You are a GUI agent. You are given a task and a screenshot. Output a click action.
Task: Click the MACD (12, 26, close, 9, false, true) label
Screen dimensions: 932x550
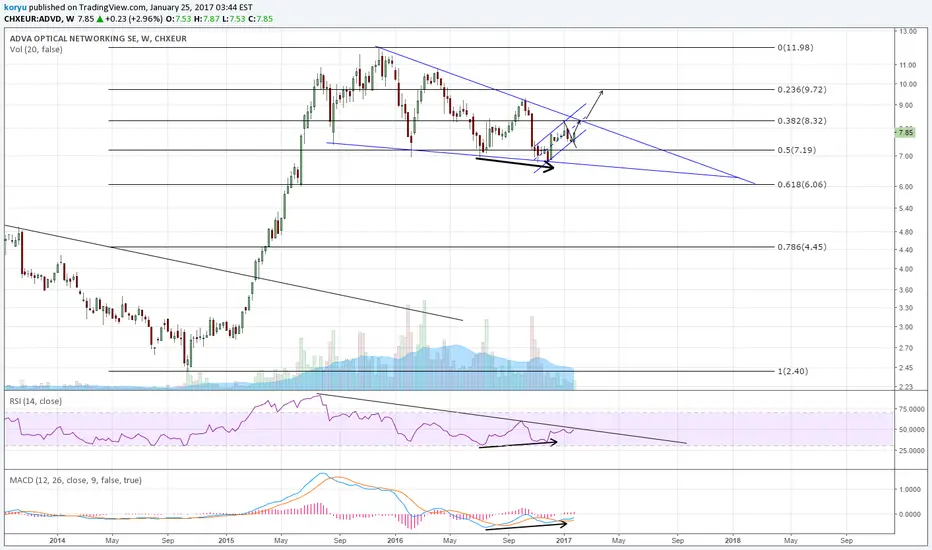pyautogui.click(x=75, y=480)
